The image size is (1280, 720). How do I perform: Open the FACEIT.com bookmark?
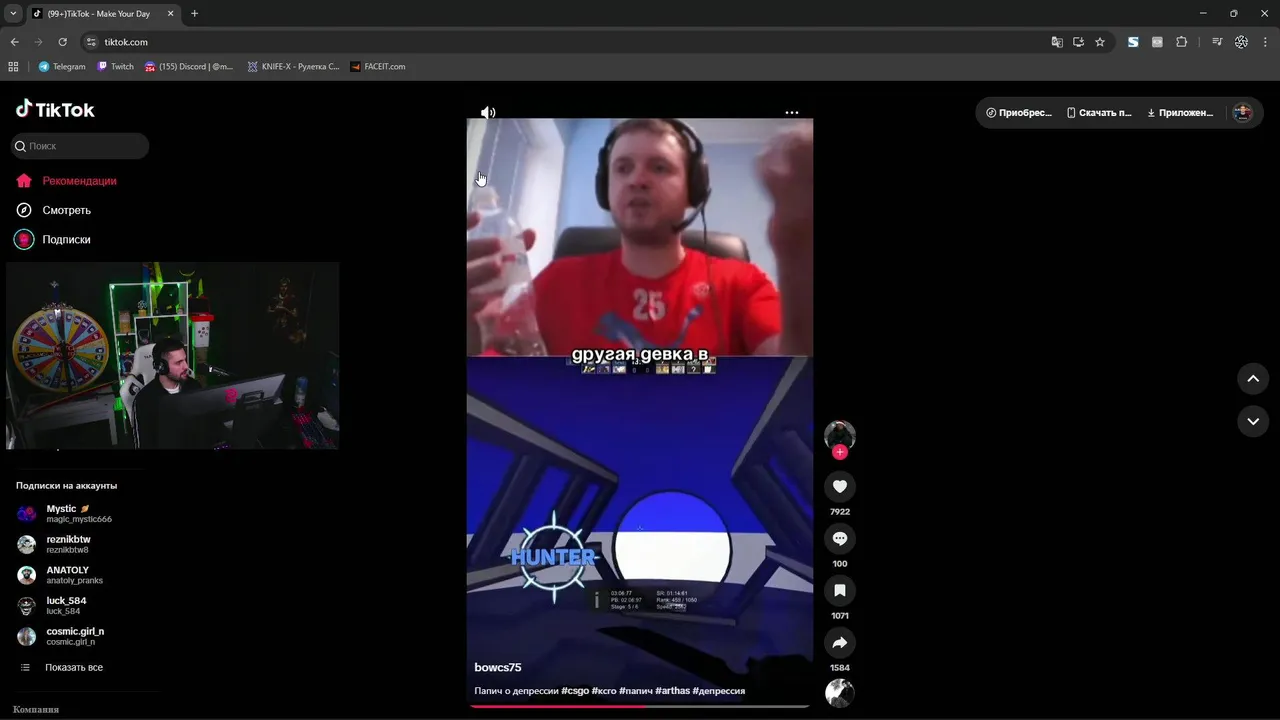[378, 67]
